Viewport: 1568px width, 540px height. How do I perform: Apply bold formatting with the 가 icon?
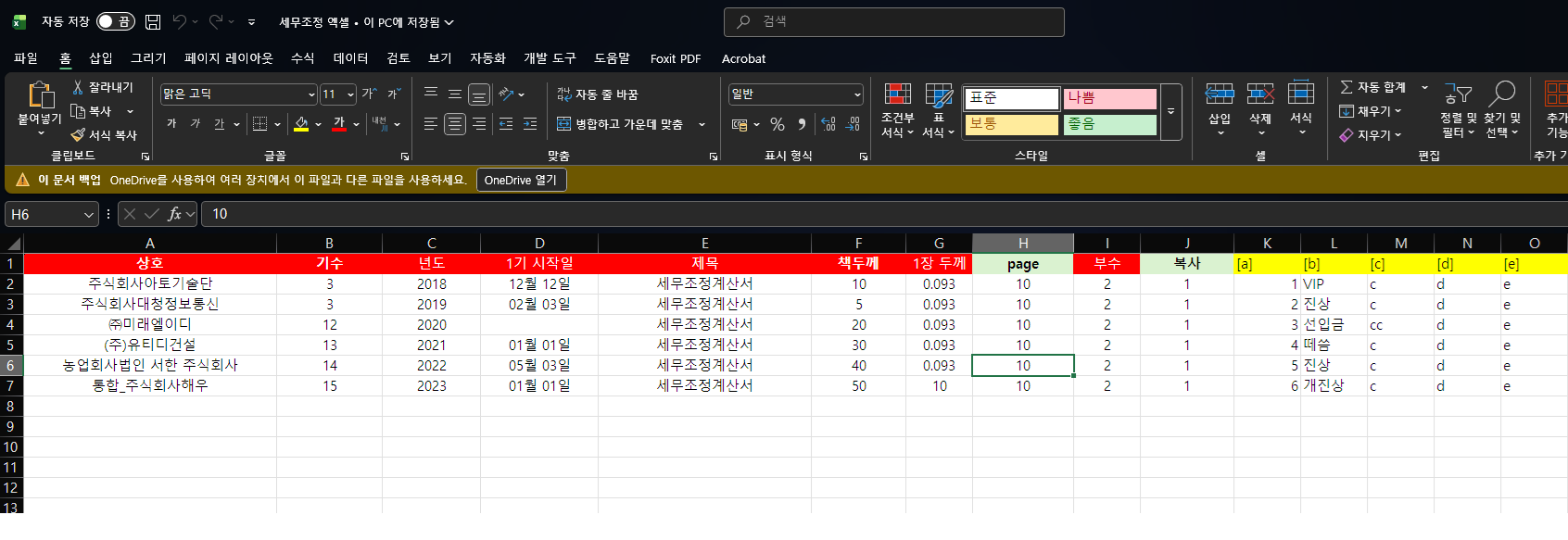pyautogui.click(x=171, y=124)
